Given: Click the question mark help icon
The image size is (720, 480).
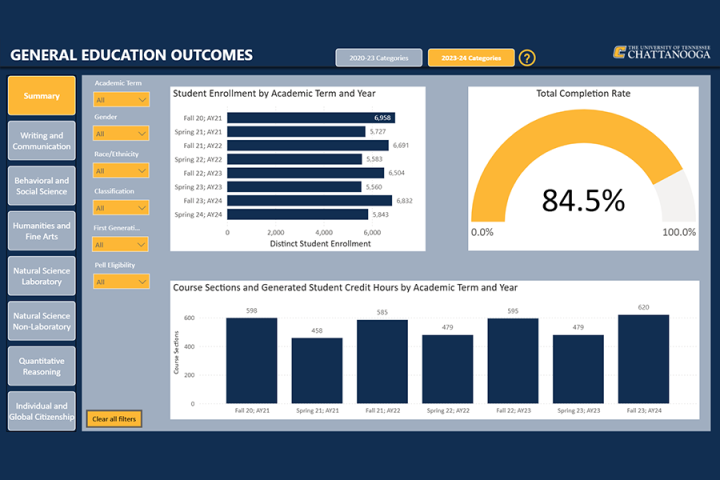Looking at the screenshot, I should coord(527,58).
